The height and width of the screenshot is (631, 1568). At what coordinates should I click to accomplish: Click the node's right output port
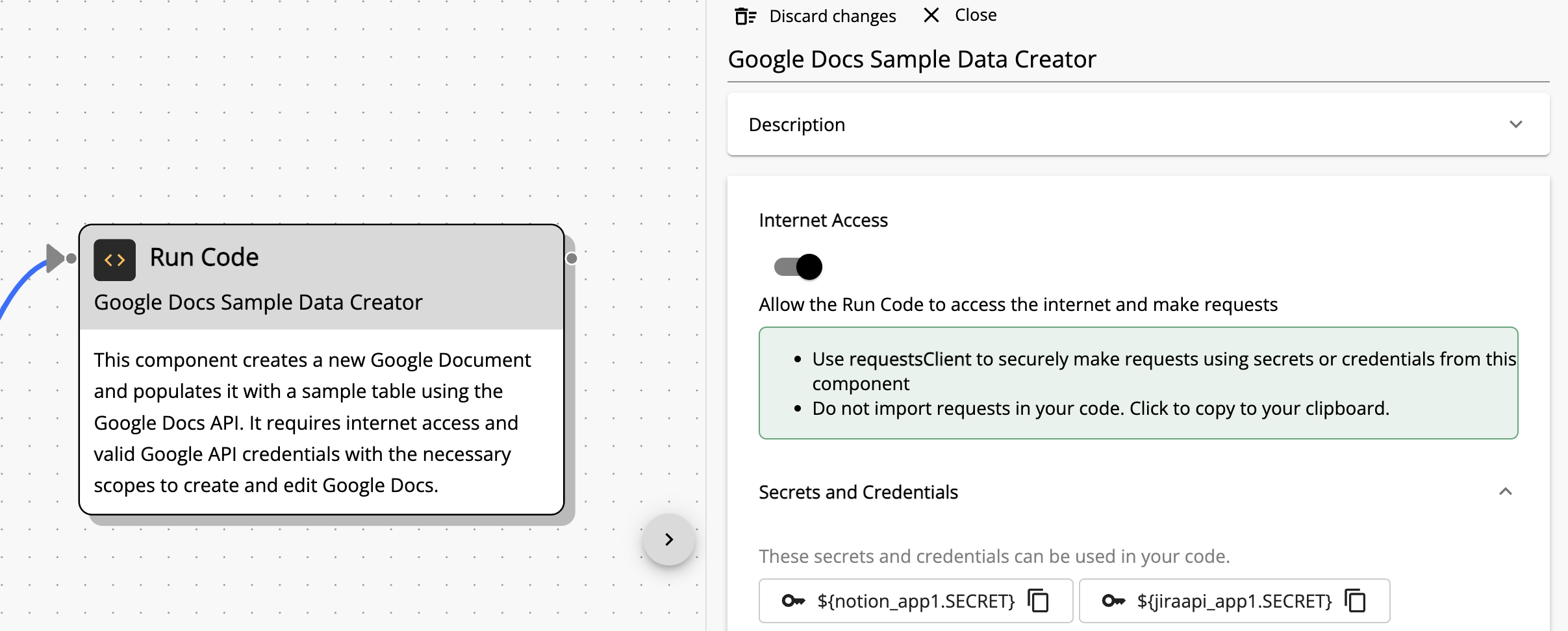point(572,258)
